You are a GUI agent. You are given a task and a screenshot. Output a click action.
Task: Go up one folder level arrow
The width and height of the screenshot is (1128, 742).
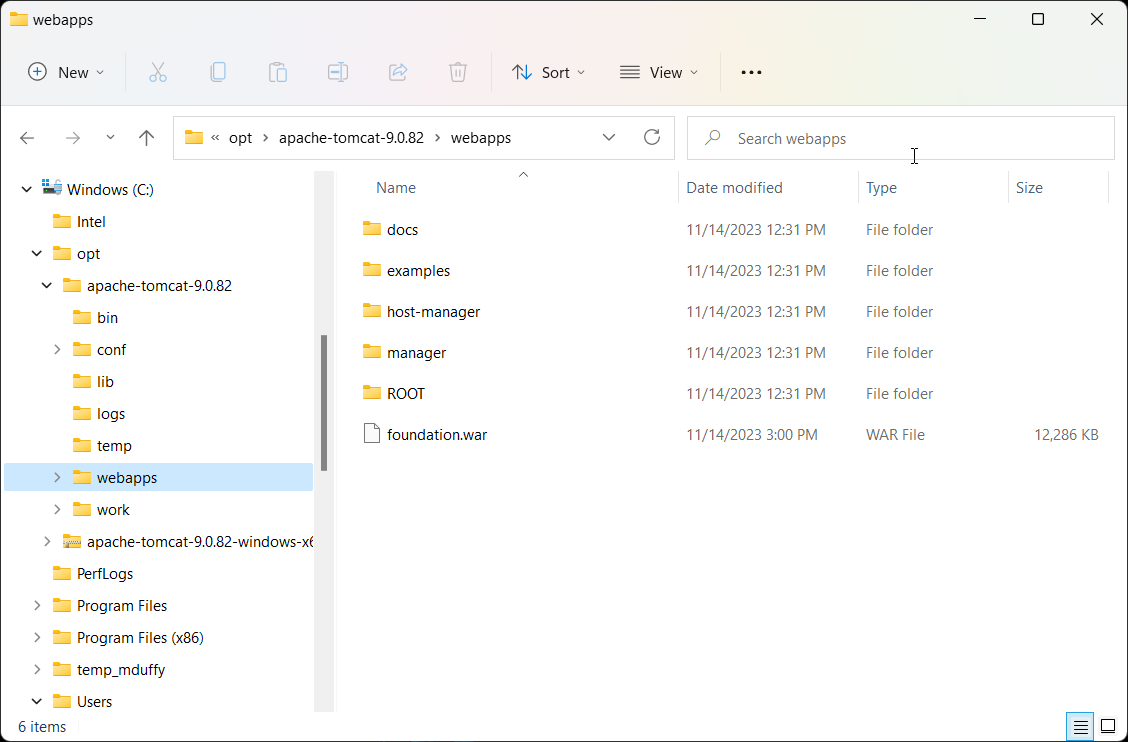pos(146,138)
